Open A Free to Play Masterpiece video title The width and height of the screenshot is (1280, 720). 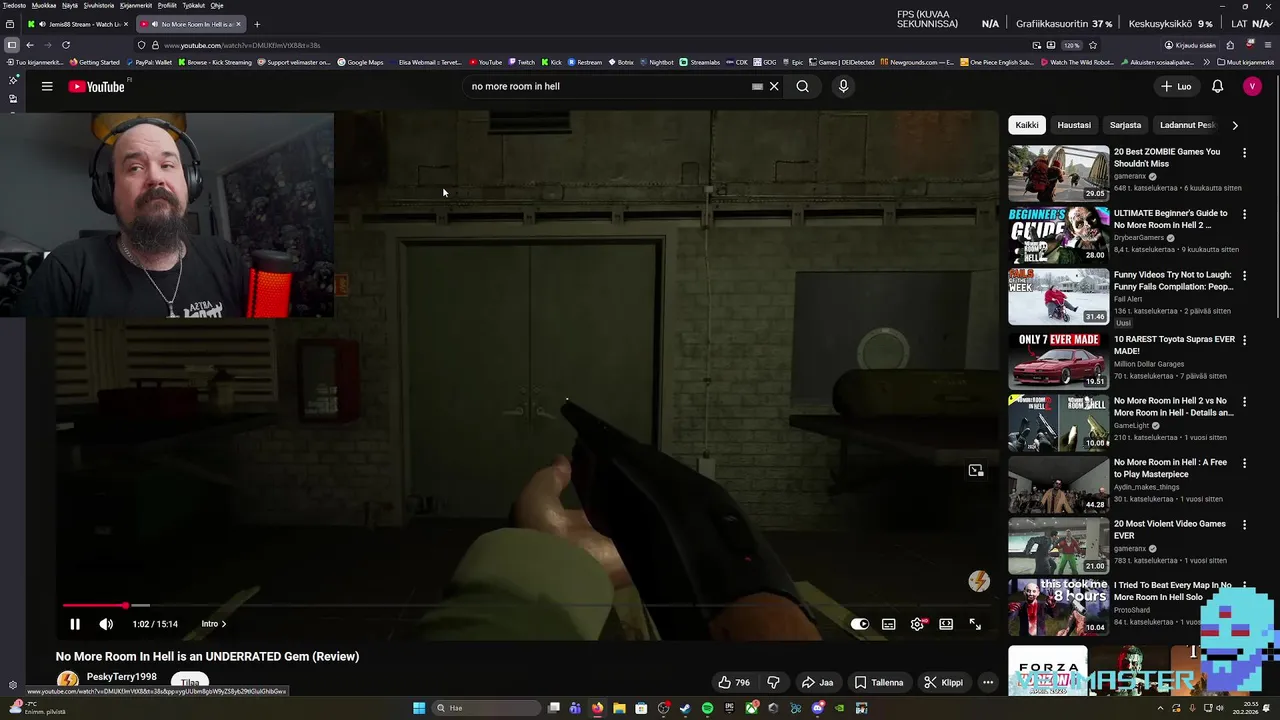point(1170,469)
